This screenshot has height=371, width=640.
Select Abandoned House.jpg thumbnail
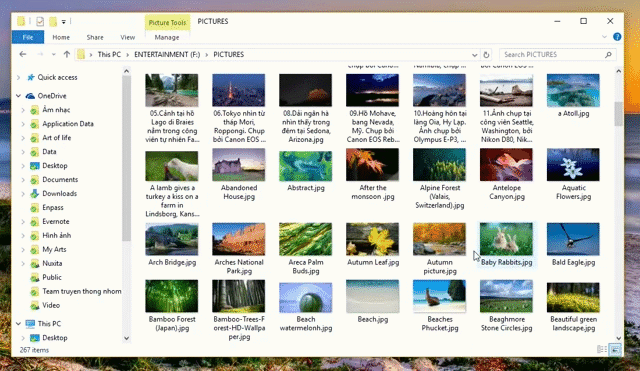tap(238, 165)
